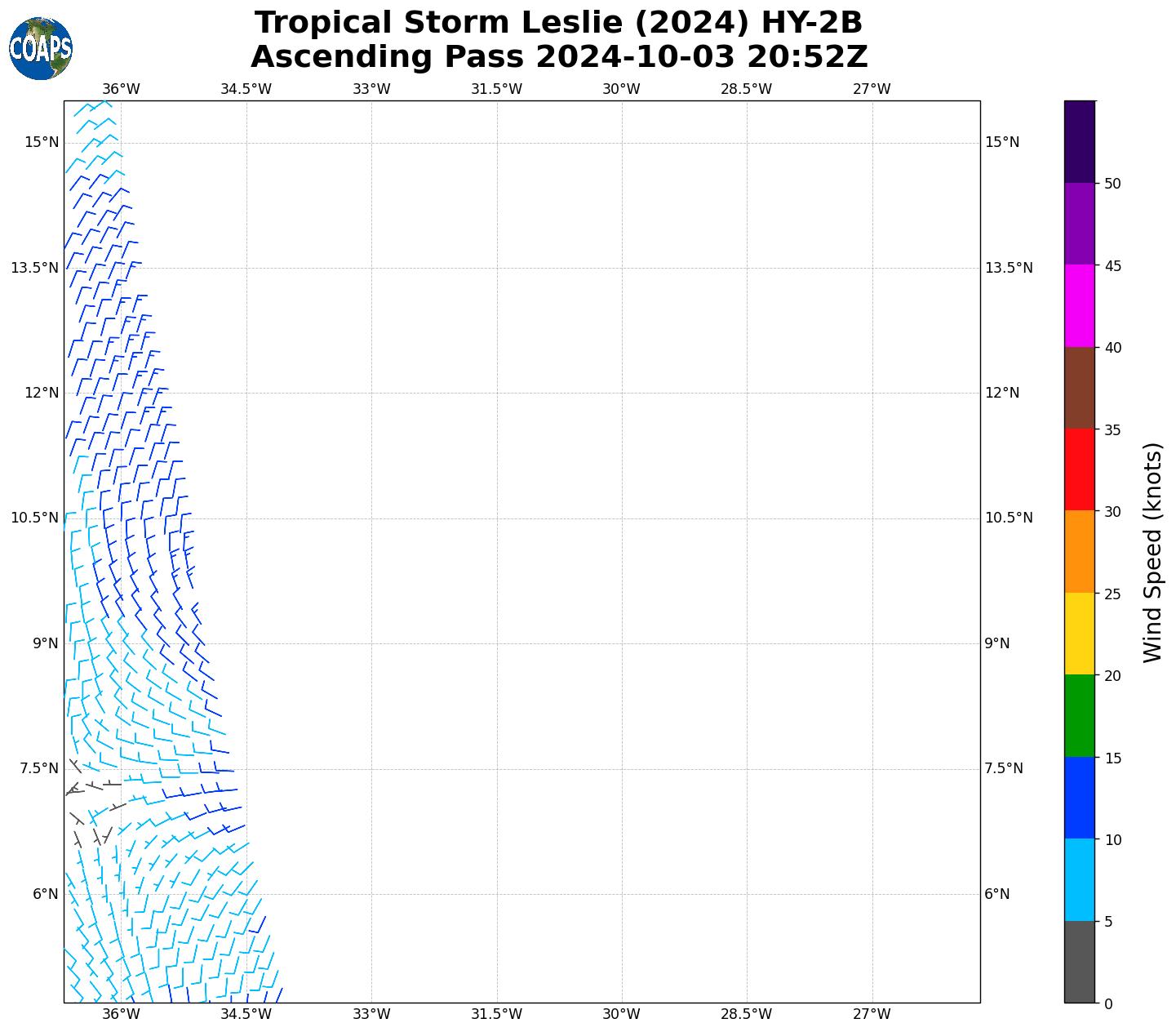
Task: Click the 33°W label on the top axis
Action: (x=371, y=89)
